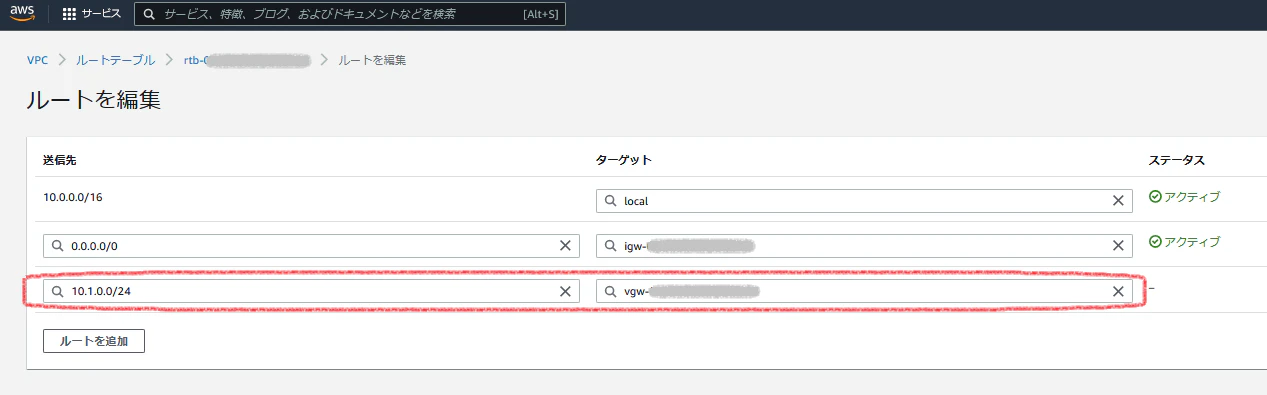Focus the top AWS search box

349,14
